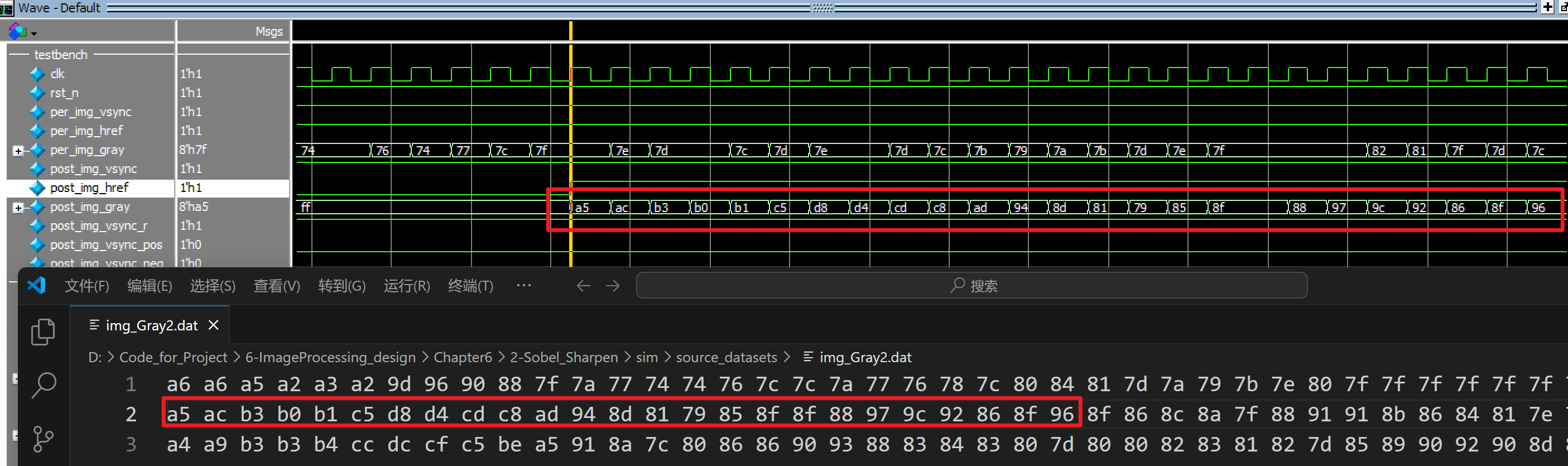Close the img_Gray2.dat editor tab
Viewport: 1568px width, 466px height.
click(x=214, y=325)
